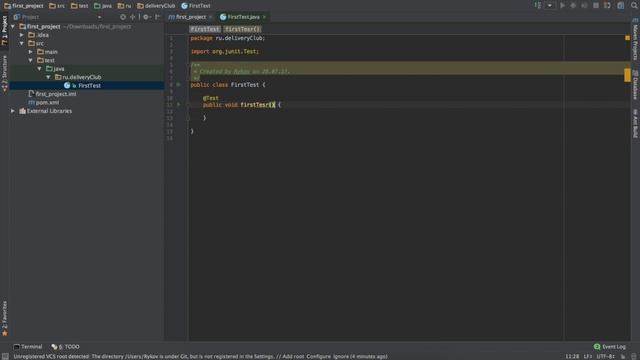Open the Event Log
Screen dimensions: 640x360
click(610, 347)
